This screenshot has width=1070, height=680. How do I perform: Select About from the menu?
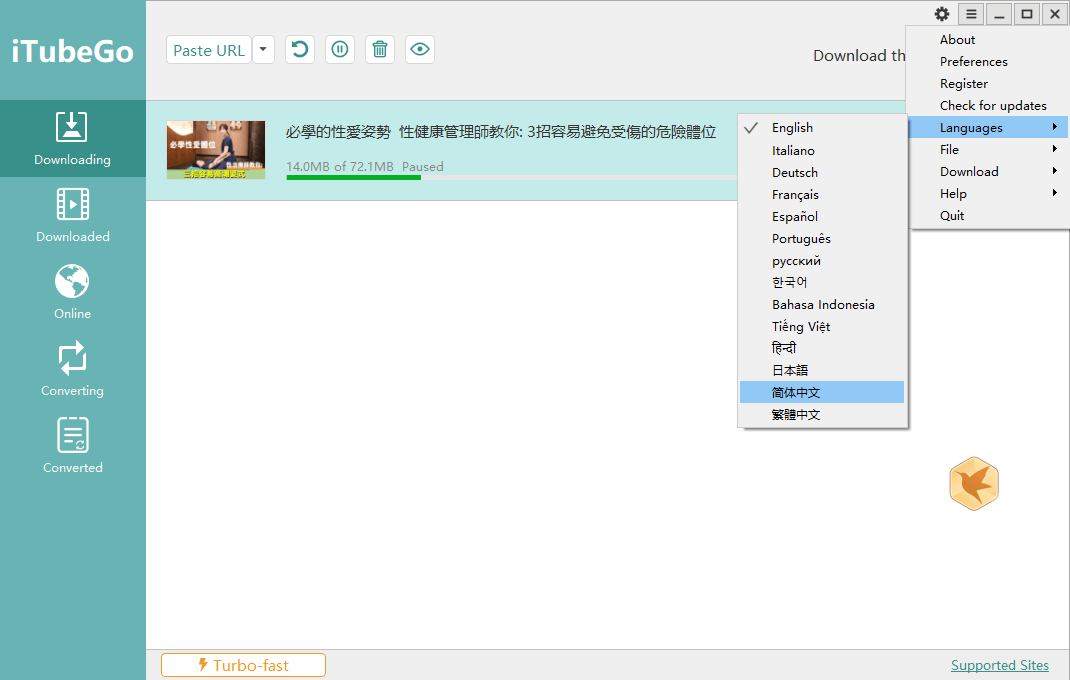[987, 40]
